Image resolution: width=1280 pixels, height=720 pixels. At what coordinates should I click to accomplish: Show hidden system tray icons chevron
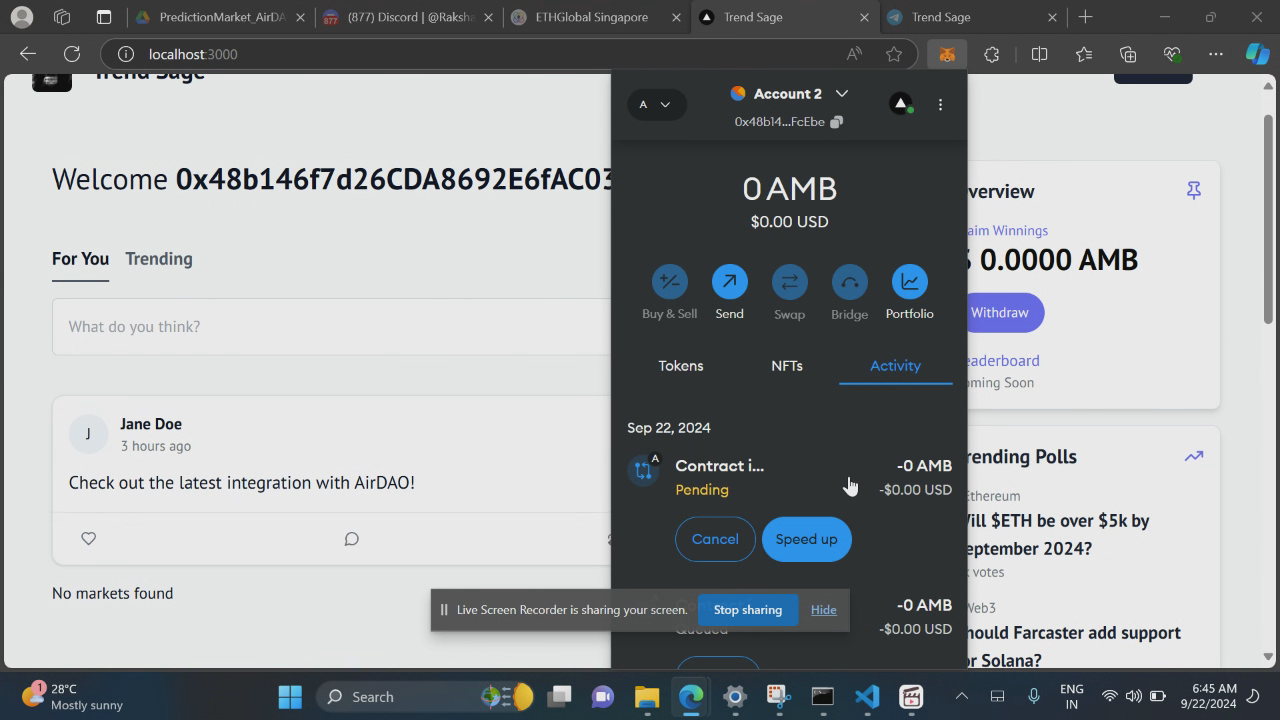click(961, 696)
